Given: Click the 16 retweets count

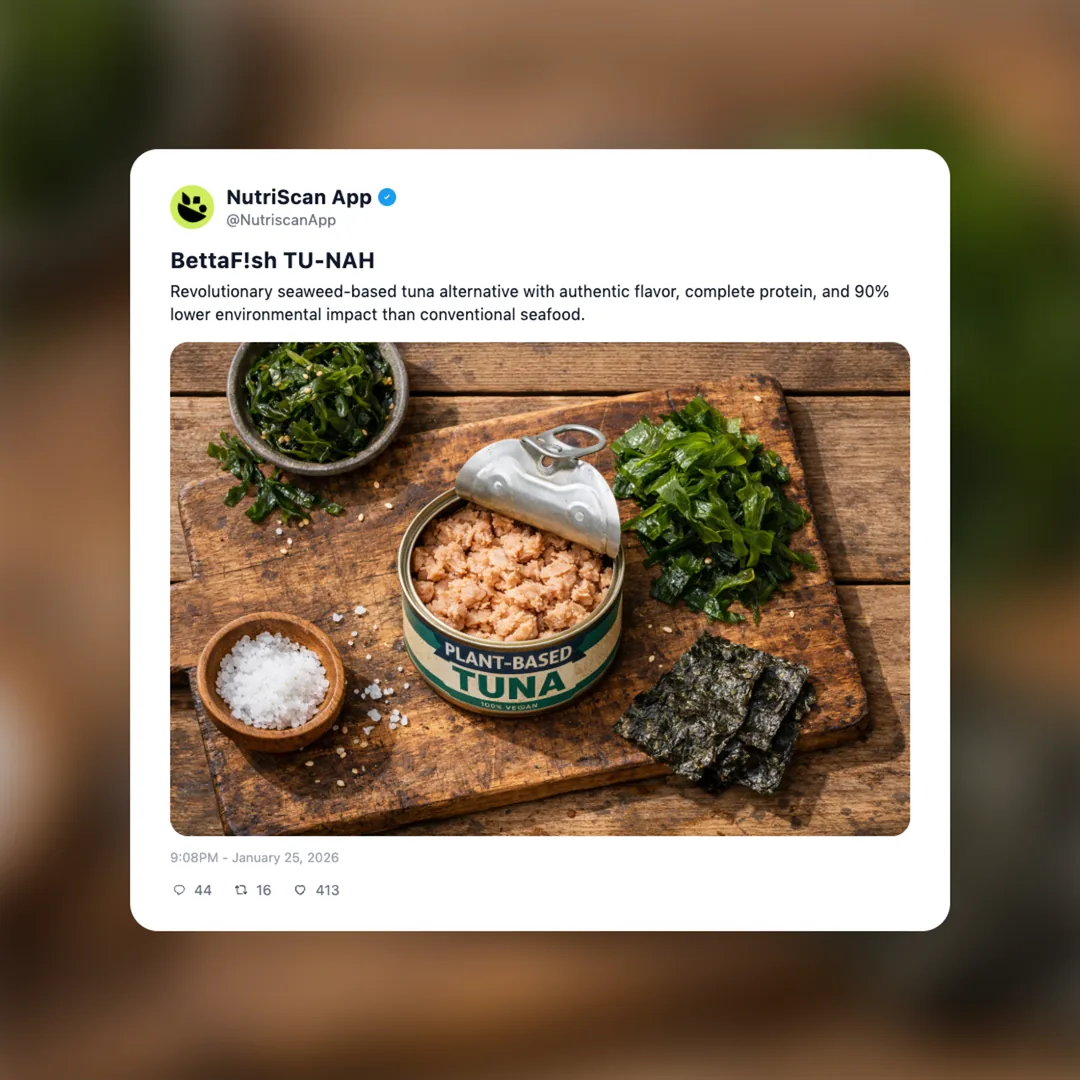Looking at the screenshot, I should pos(264,890).
